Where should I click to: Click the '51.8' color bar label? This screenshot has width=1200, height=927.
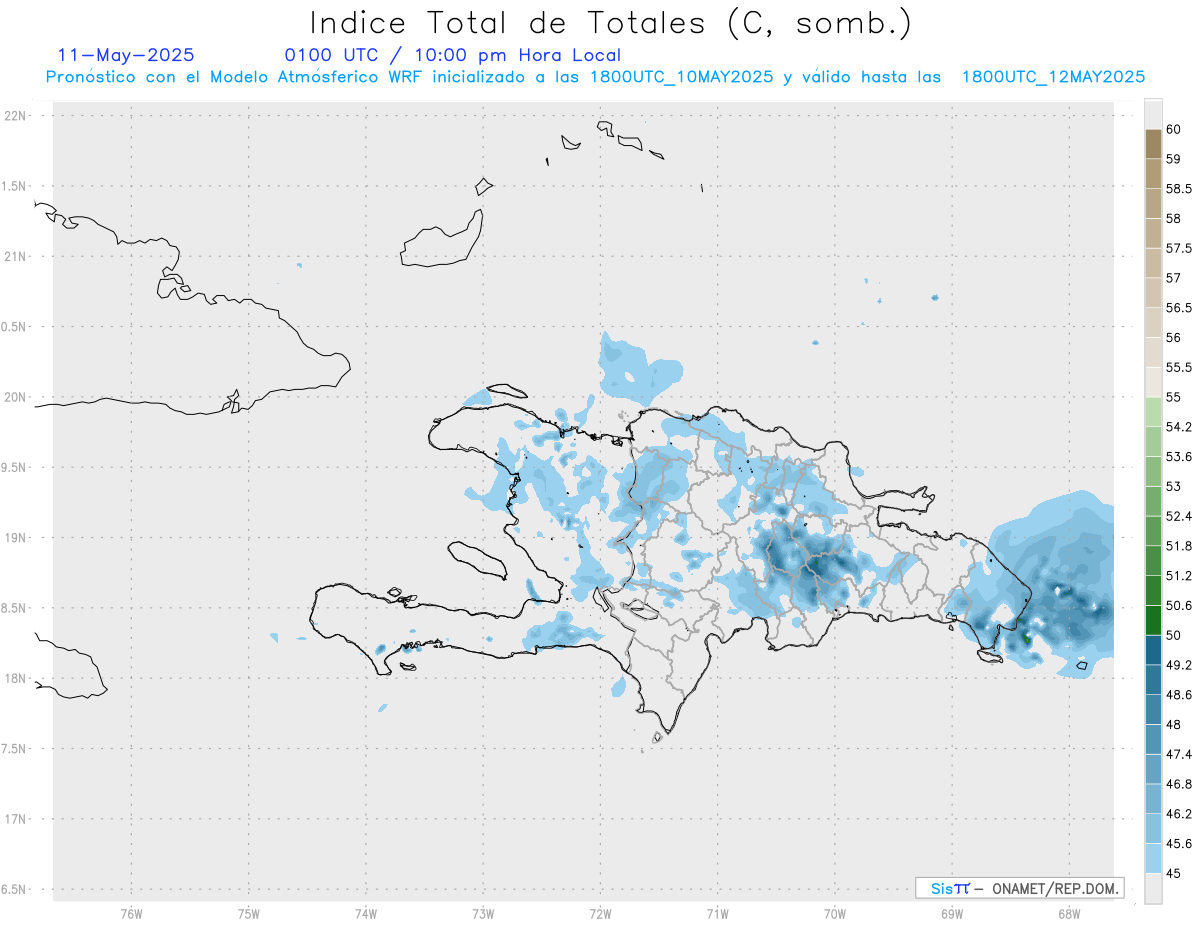(x=1178, y=545)
